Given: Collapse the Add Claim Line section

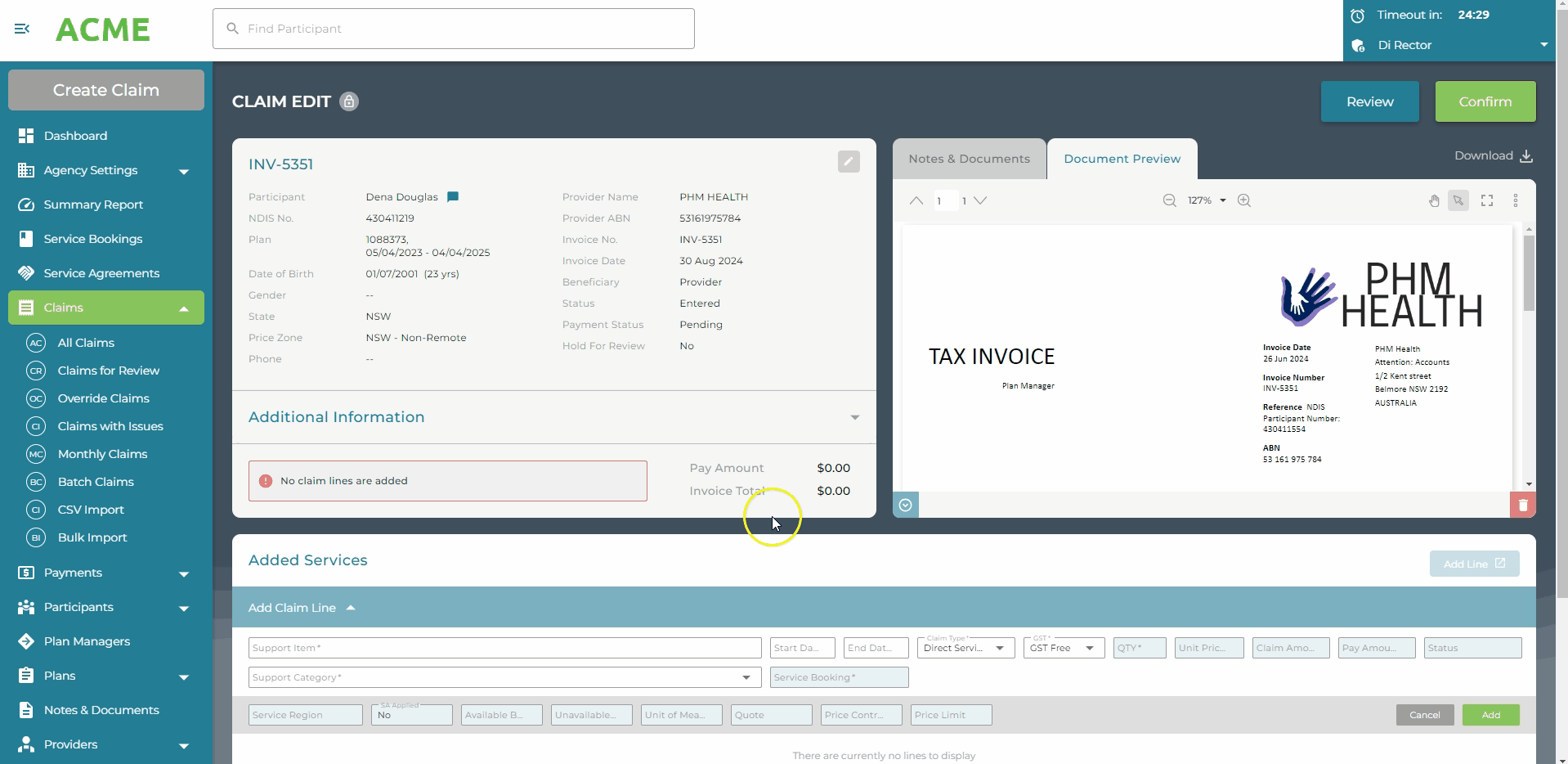Looking at the screenshot, I should point(351,608).
